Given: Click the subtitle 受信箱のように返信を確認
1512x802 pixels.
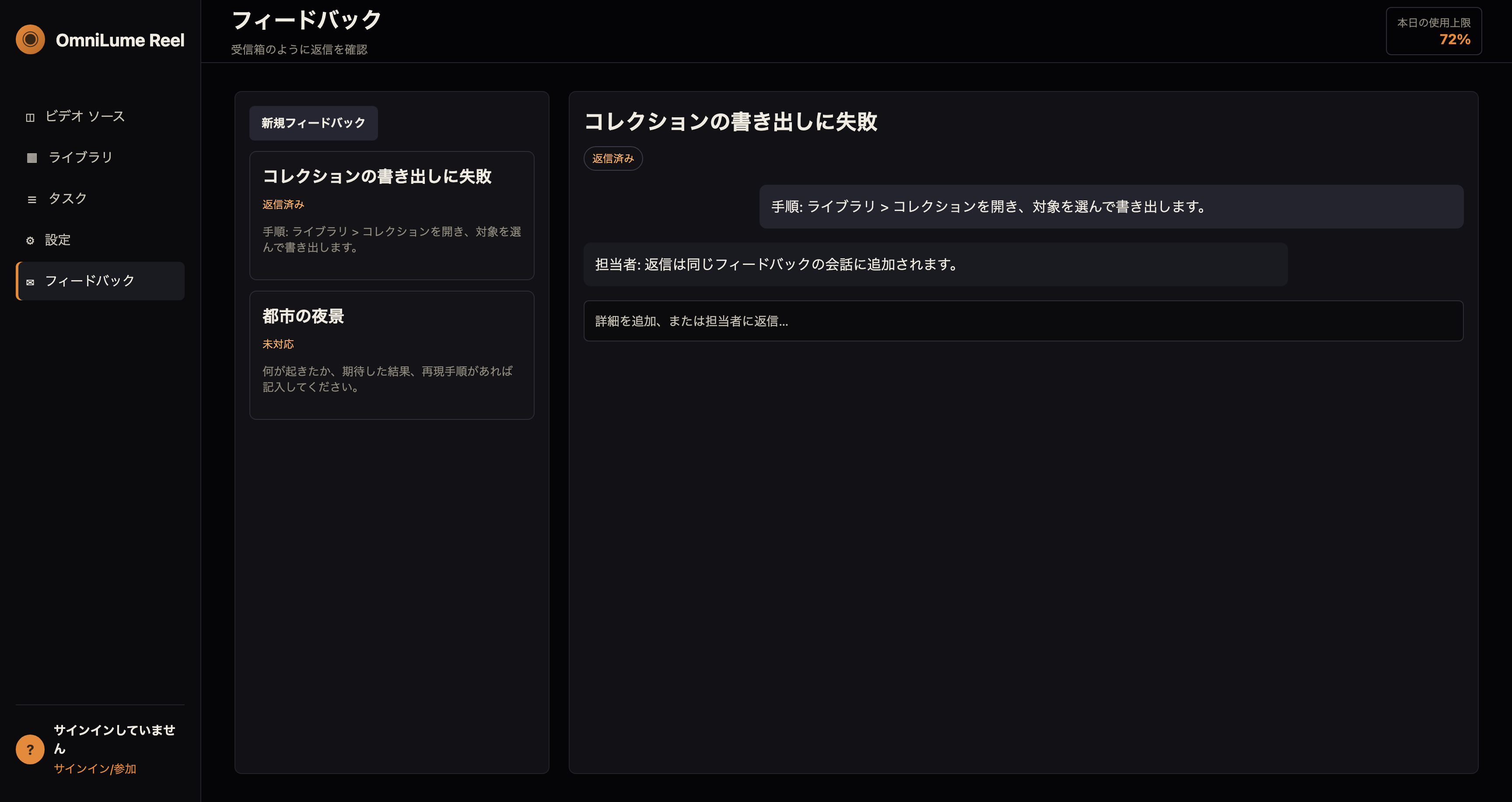Looking at the screenshot, I should tap(299, 49).
